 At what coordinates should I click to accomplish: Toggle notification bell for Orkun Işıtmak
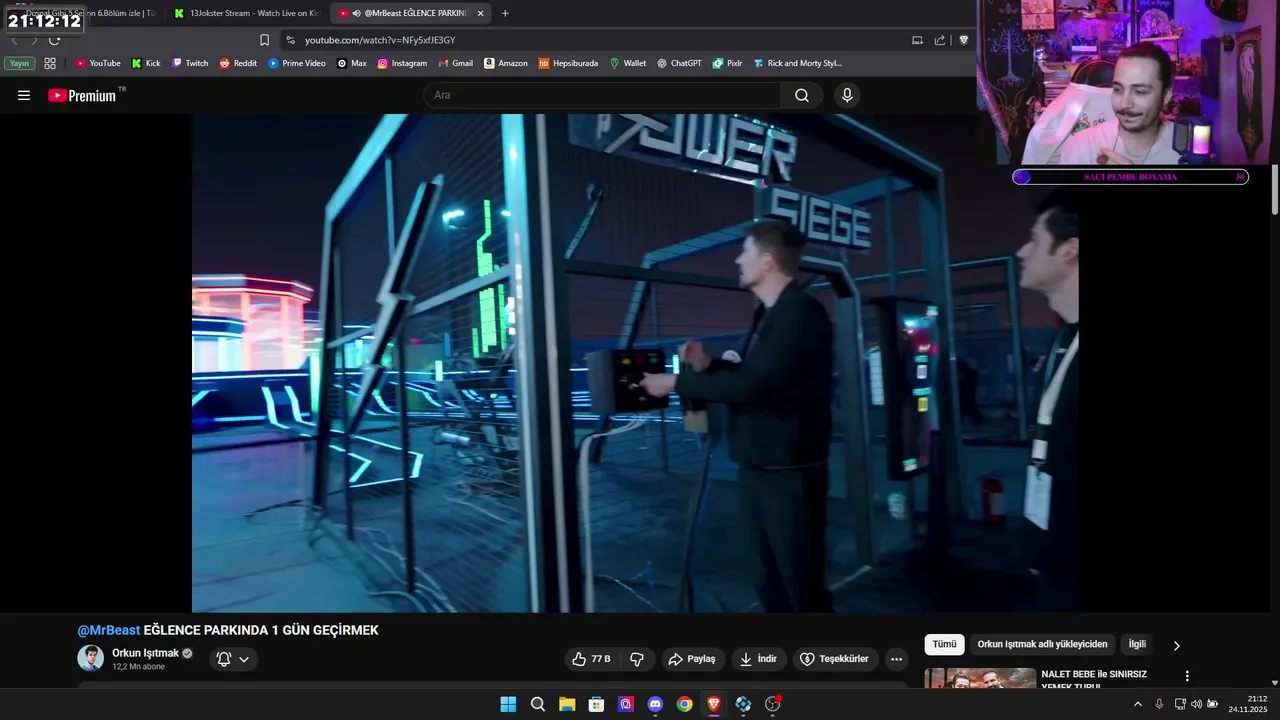point(234,659)
